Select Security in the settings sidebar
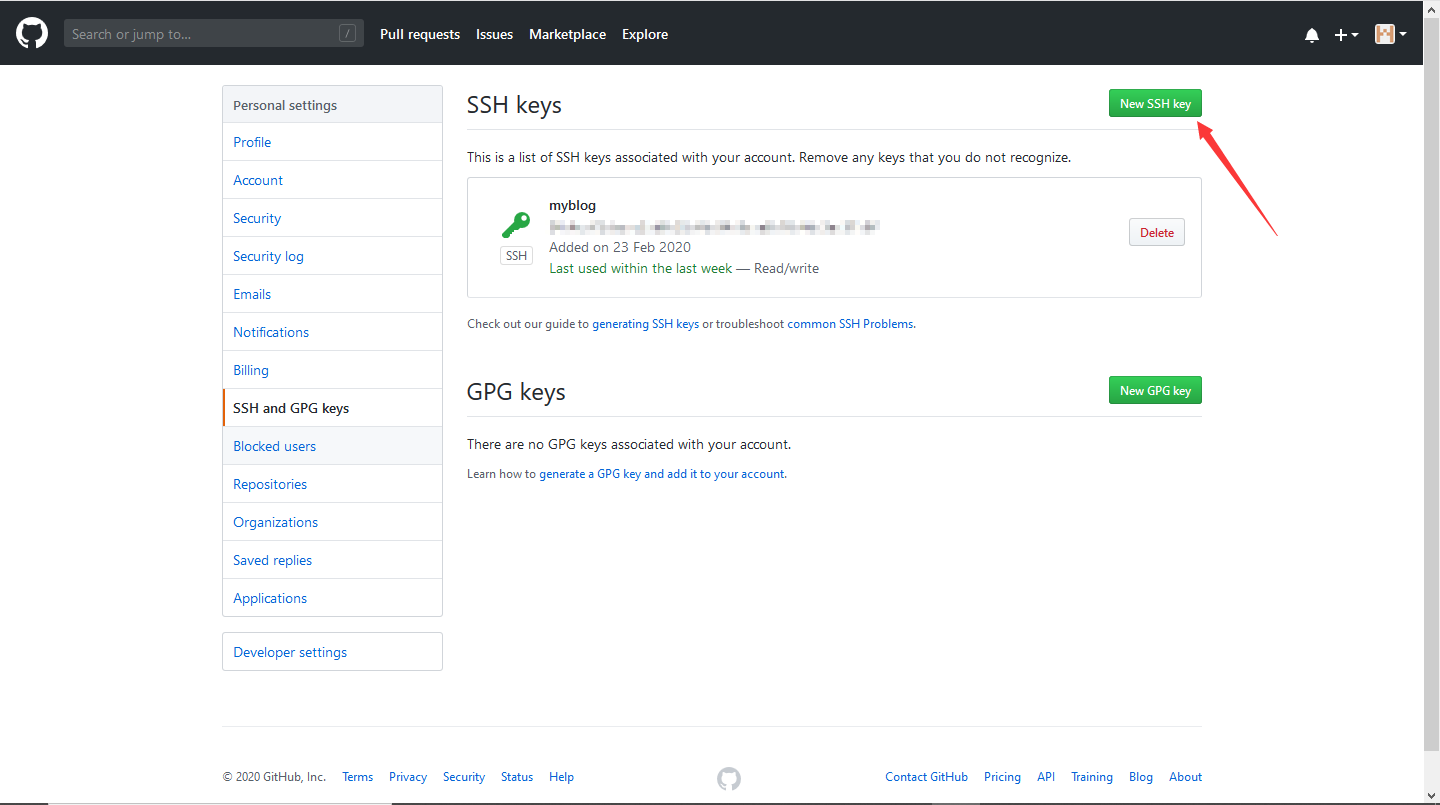 click(332, 218)
